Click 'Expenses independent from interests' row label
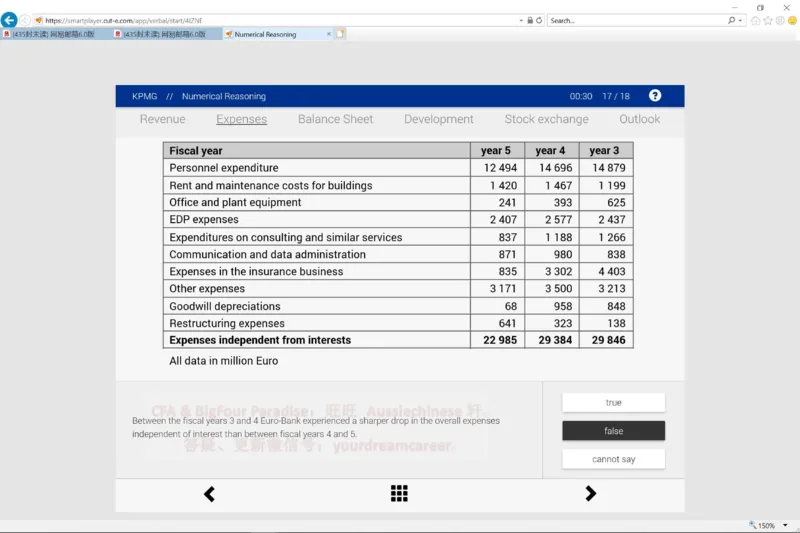This screenshot has width=800, height=533. click(260, 340)
